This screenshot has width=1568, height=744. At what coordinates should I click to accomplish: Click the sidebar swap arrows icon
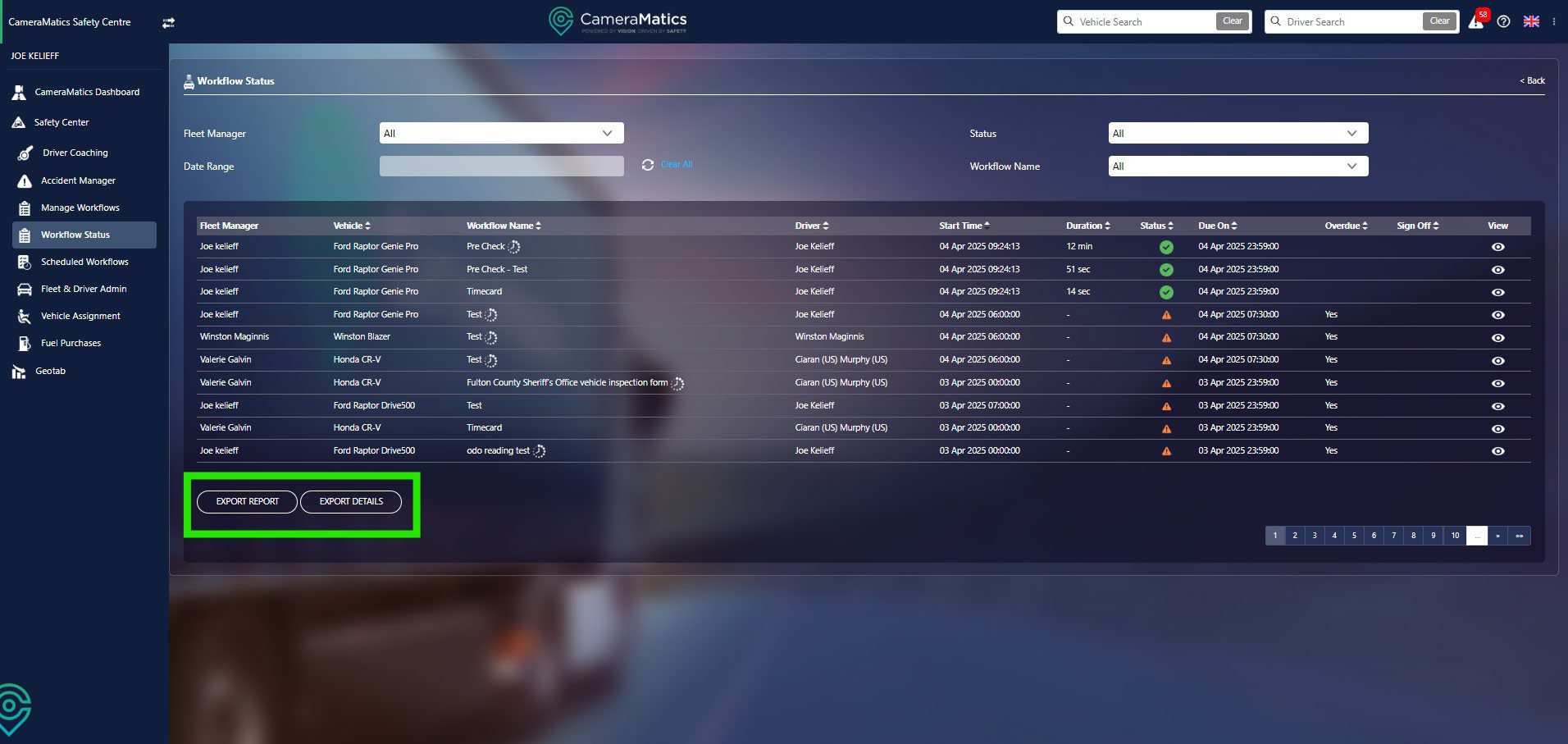[x=168, y=23]
